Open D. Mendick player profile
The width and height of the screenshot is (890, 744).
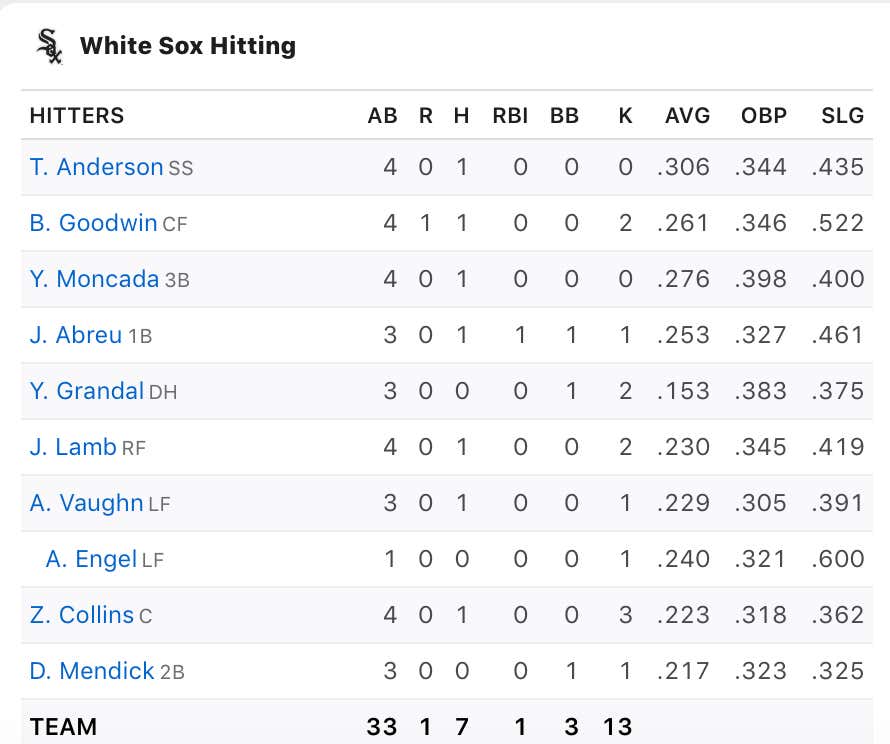coord(92,671)
